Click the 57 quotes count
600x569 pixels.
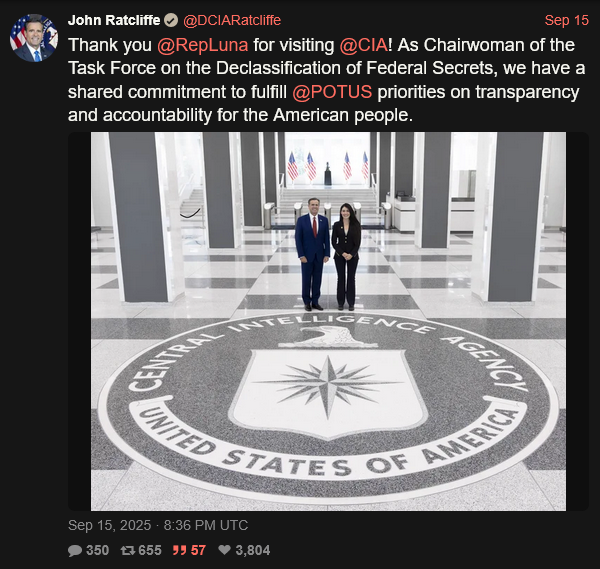[x=198, y=551]
